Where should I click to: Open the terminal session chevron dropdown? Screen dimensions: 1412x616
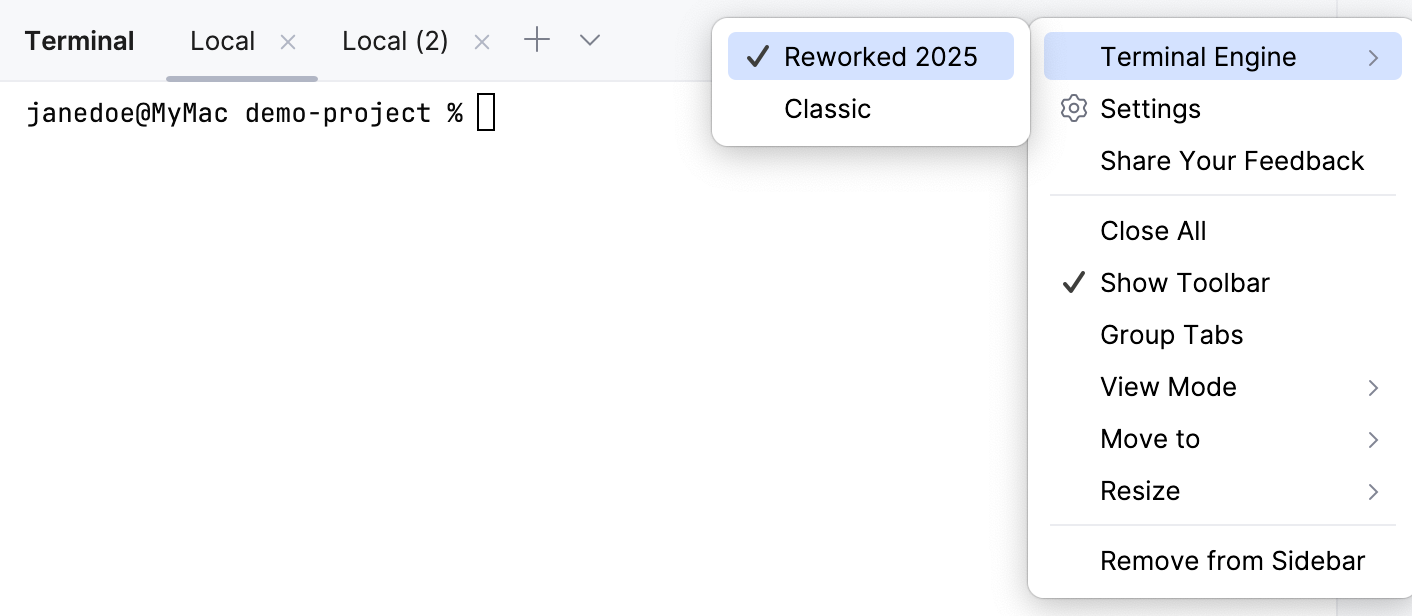pos(589,41)
